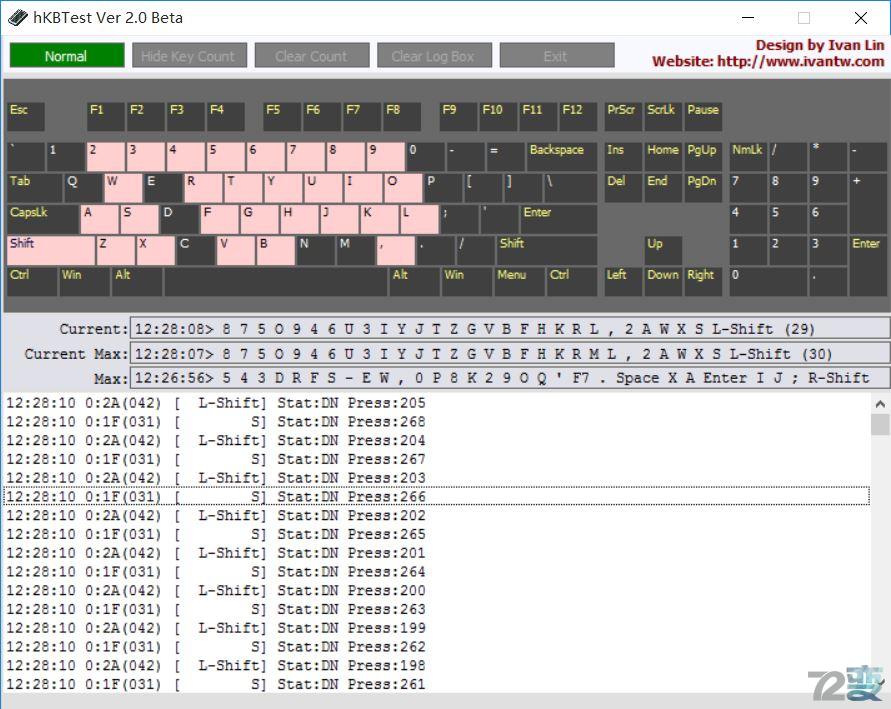891x709 pixels.
Task: Click the F1 key tile
Action: [x=106, y=116]
